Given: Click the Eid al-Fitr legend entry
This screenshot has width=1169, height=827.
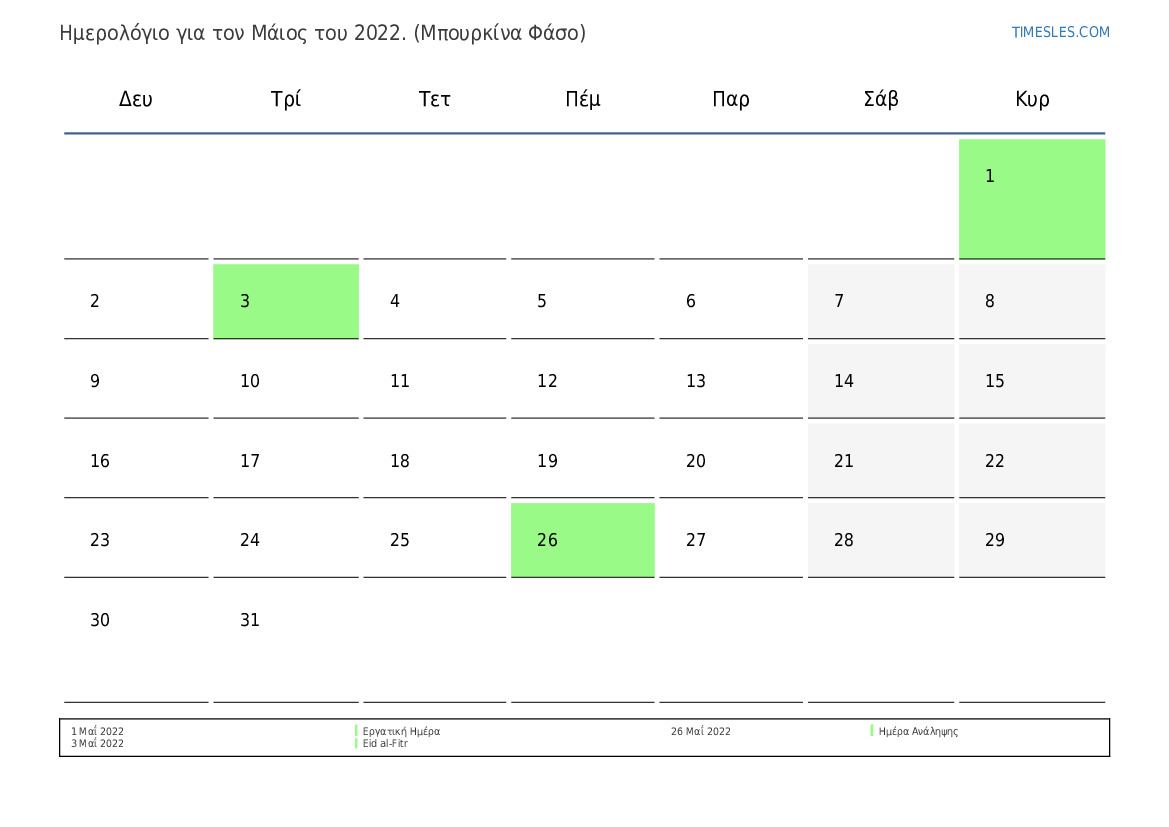Looking at the screenshot, I should click(x=385, y=744).
